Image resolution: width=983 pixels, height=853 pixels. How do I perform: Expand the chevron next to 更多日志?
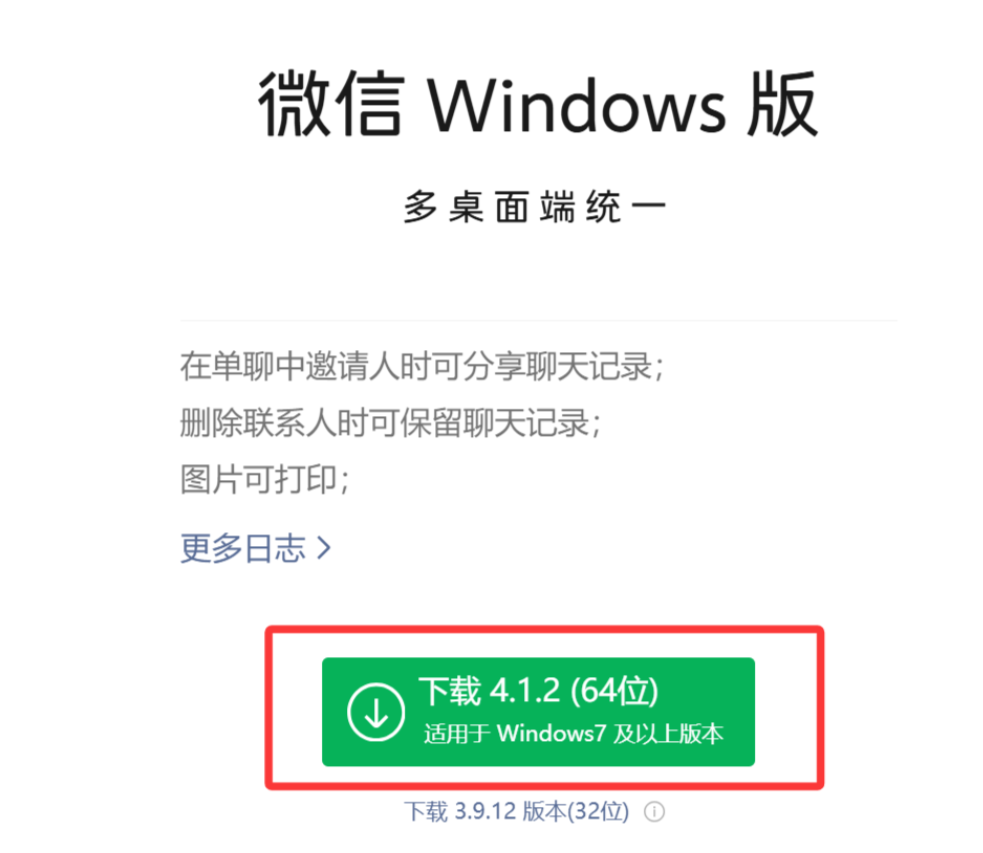[323, 548]
